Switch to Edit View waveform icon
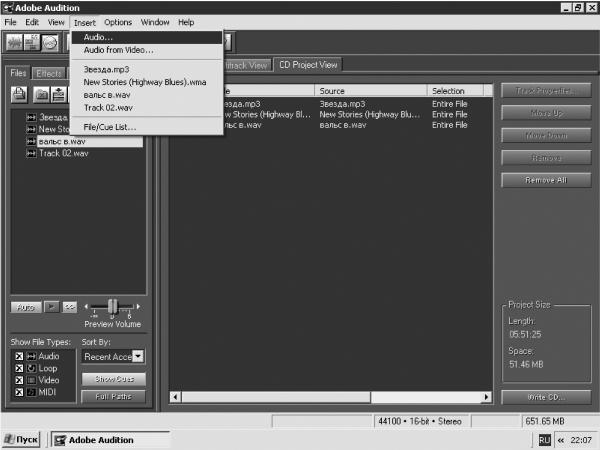The image size is (600, 450). click(x=15, y=42)
